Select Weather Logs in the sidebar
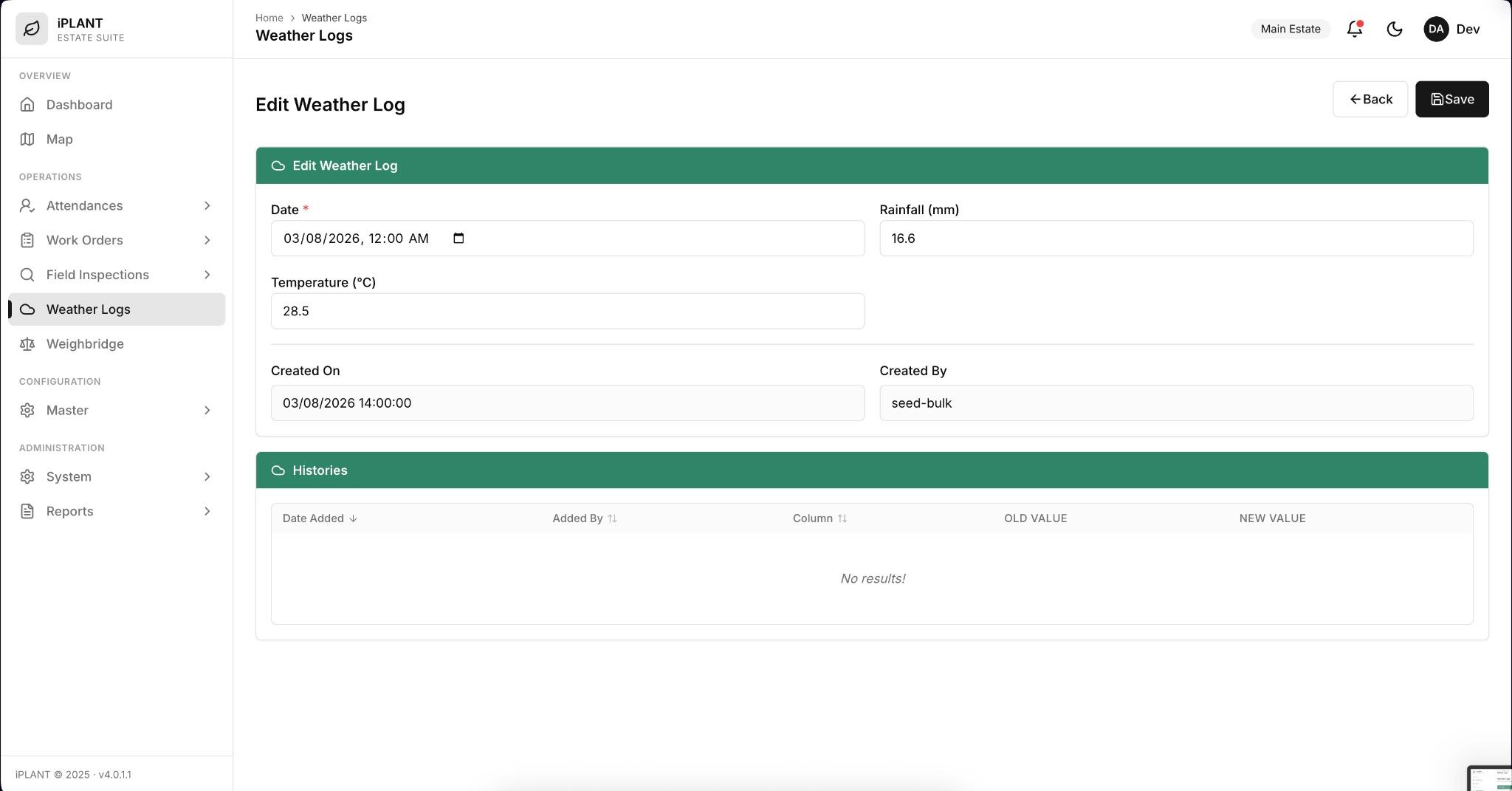 [x=117, y=309]
